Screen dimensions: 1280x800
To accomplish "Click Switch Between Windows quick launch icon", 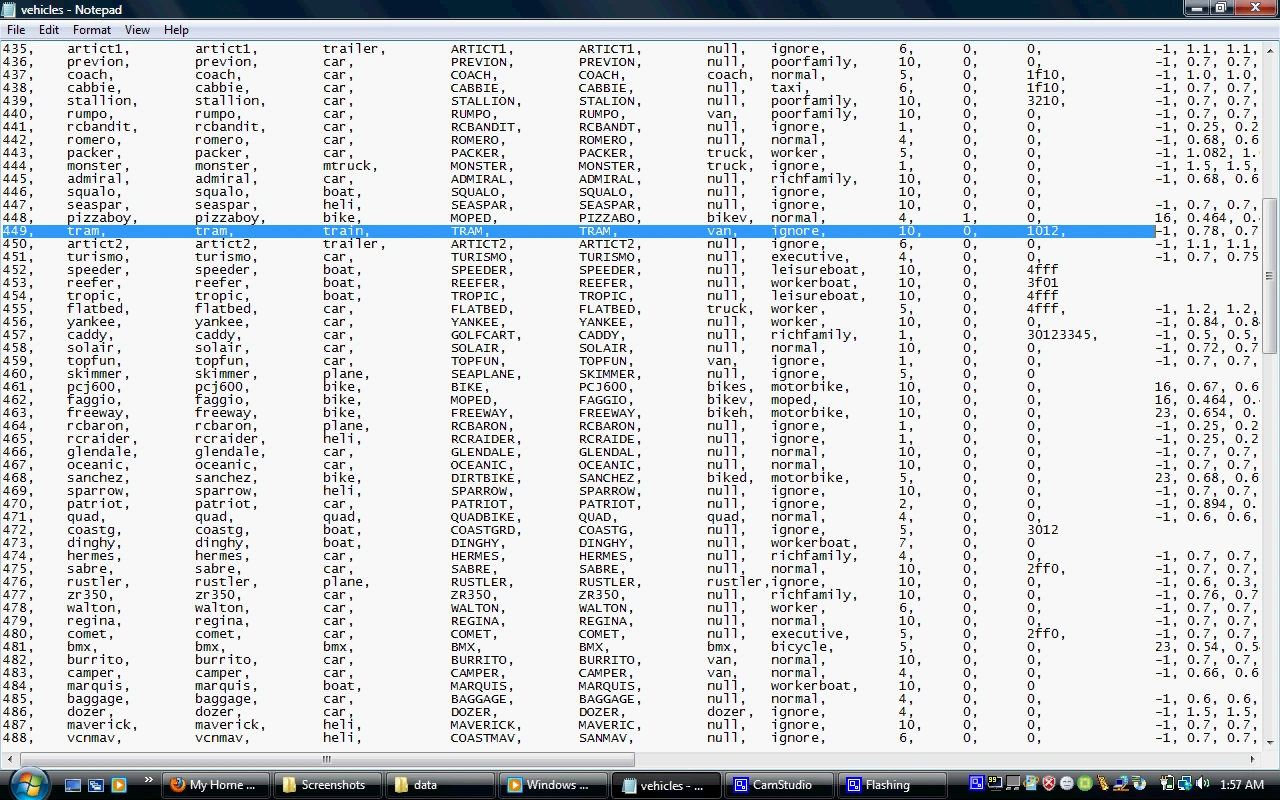I will tap(96, 785).
